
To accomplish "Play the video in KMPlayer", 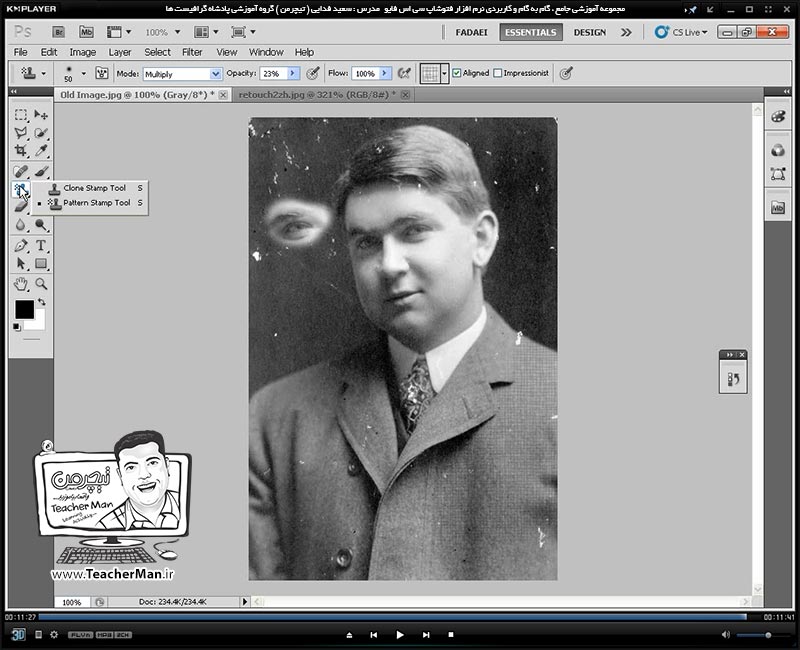I will pyautogui.click(x=399, y=635).
